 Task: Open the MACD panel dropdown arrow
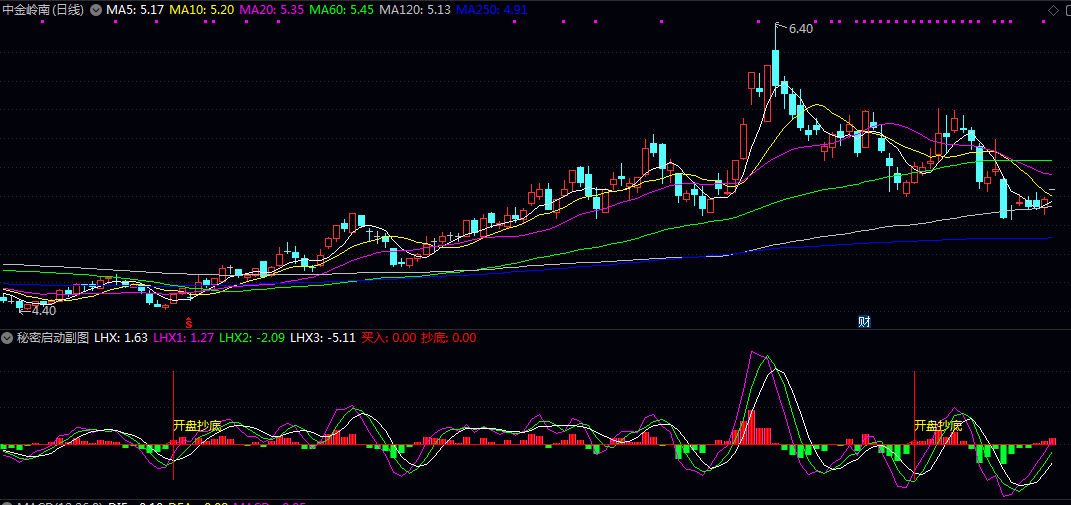click(x=7, y=503)
